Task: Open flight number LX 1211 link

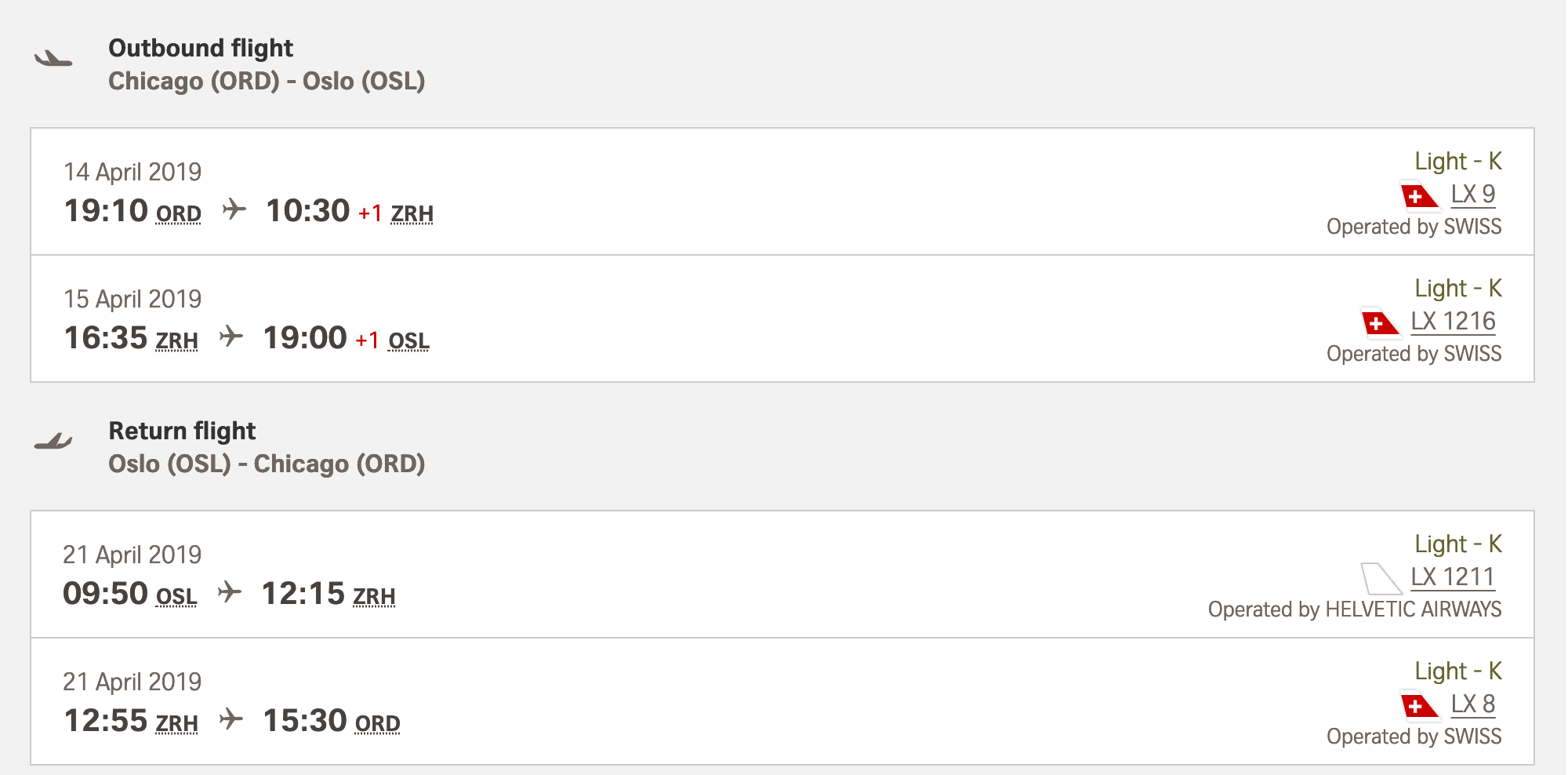Action: (1453, 577)
